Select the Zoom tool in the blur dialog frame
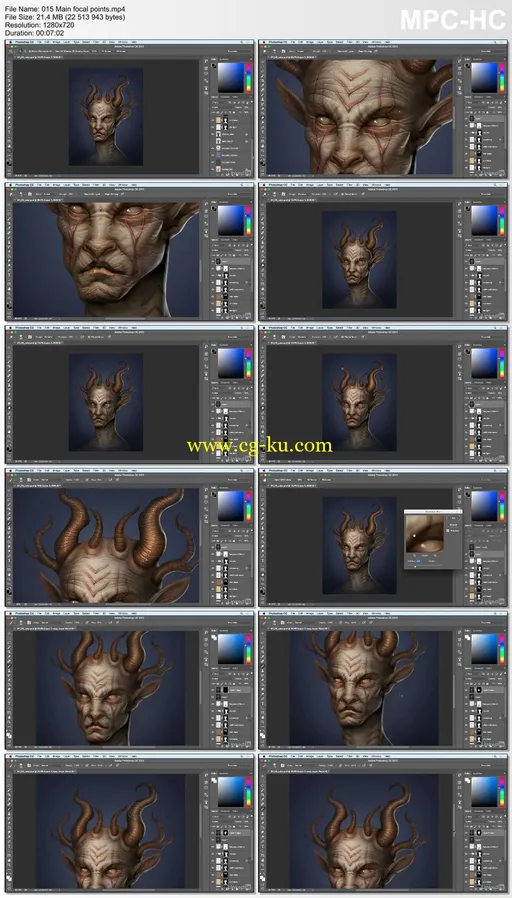512x898 pixels. point(262,579)
